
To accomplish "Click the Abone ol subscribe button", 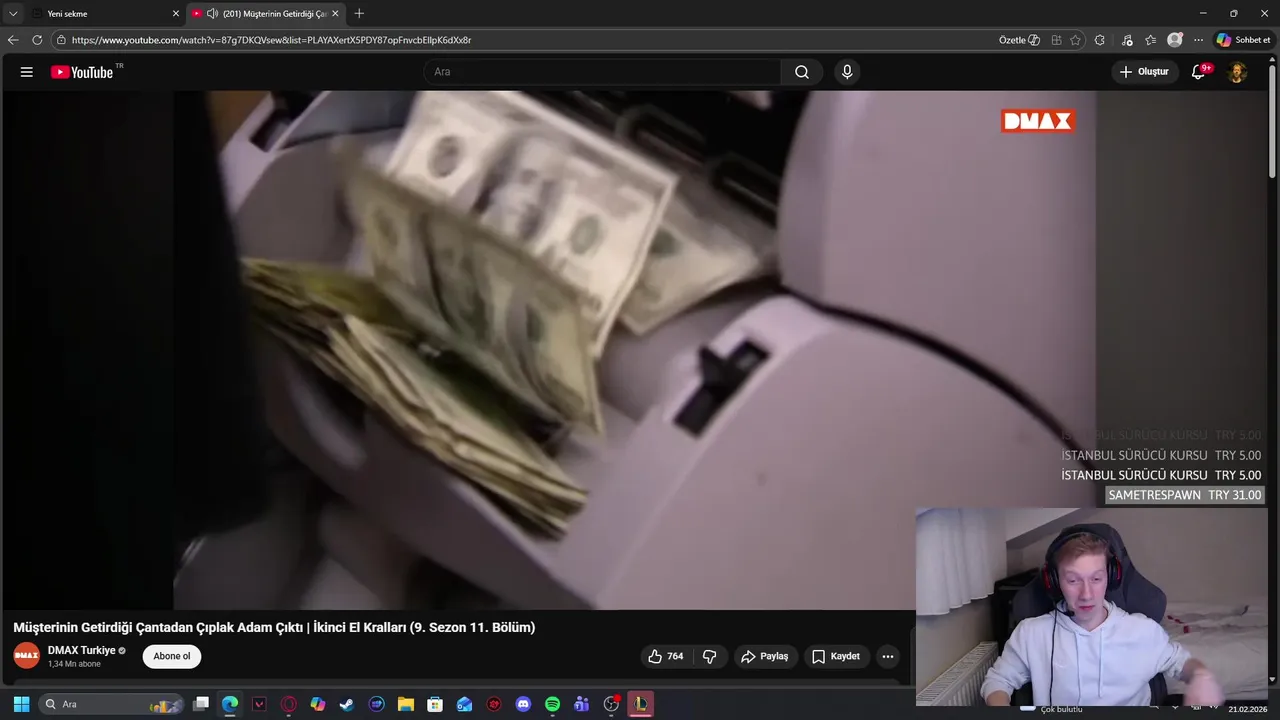I will [172, 656].
